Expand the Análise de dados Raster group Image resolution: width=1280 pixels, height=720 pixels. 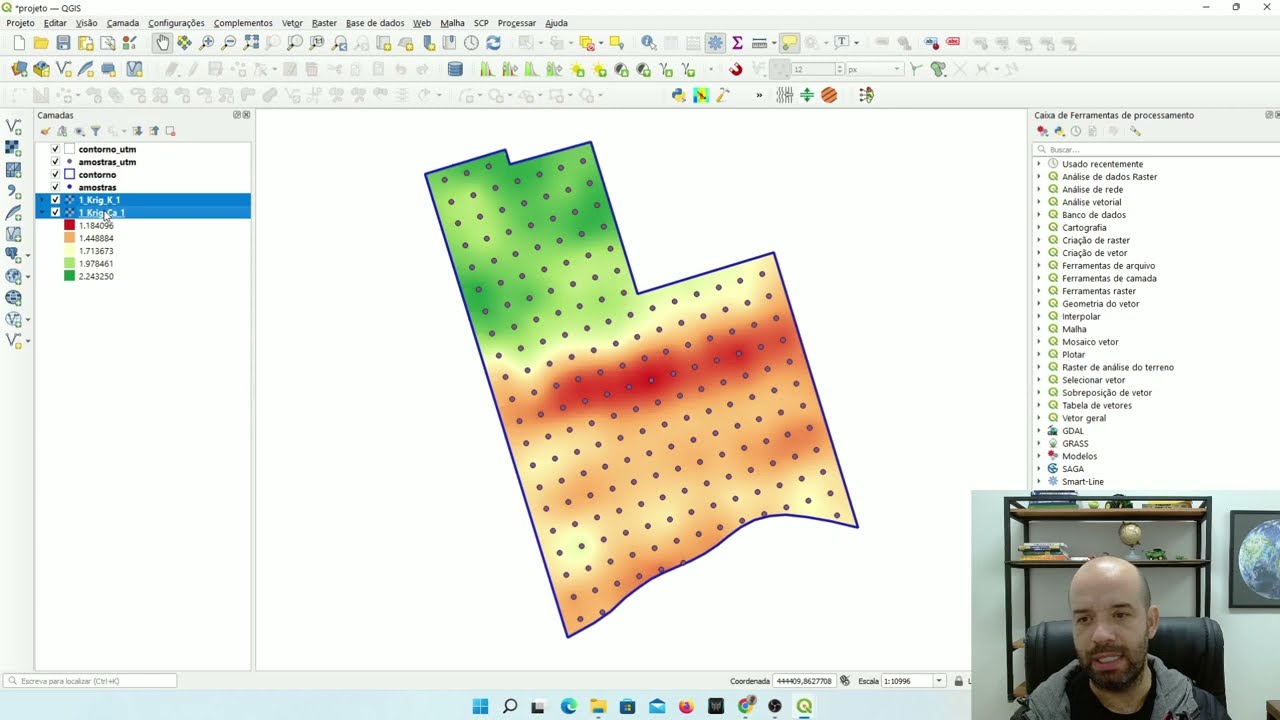click(x=1038, y=177)
